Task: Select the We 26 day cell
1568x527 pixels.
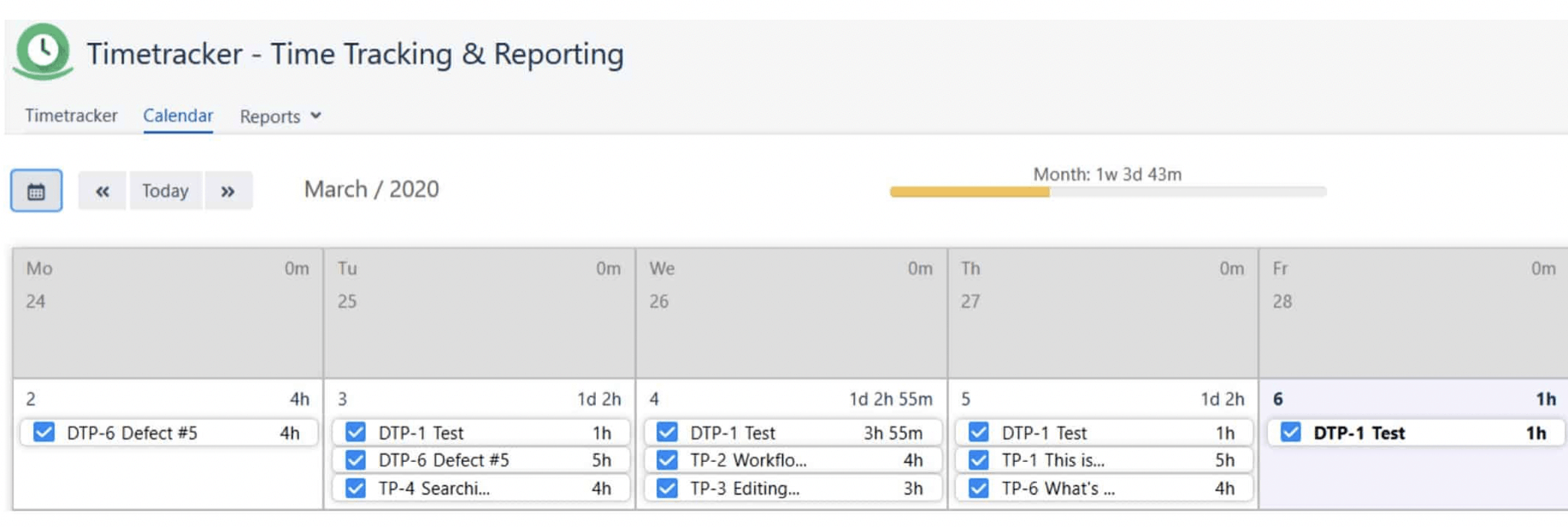Action: coord(792,314)
